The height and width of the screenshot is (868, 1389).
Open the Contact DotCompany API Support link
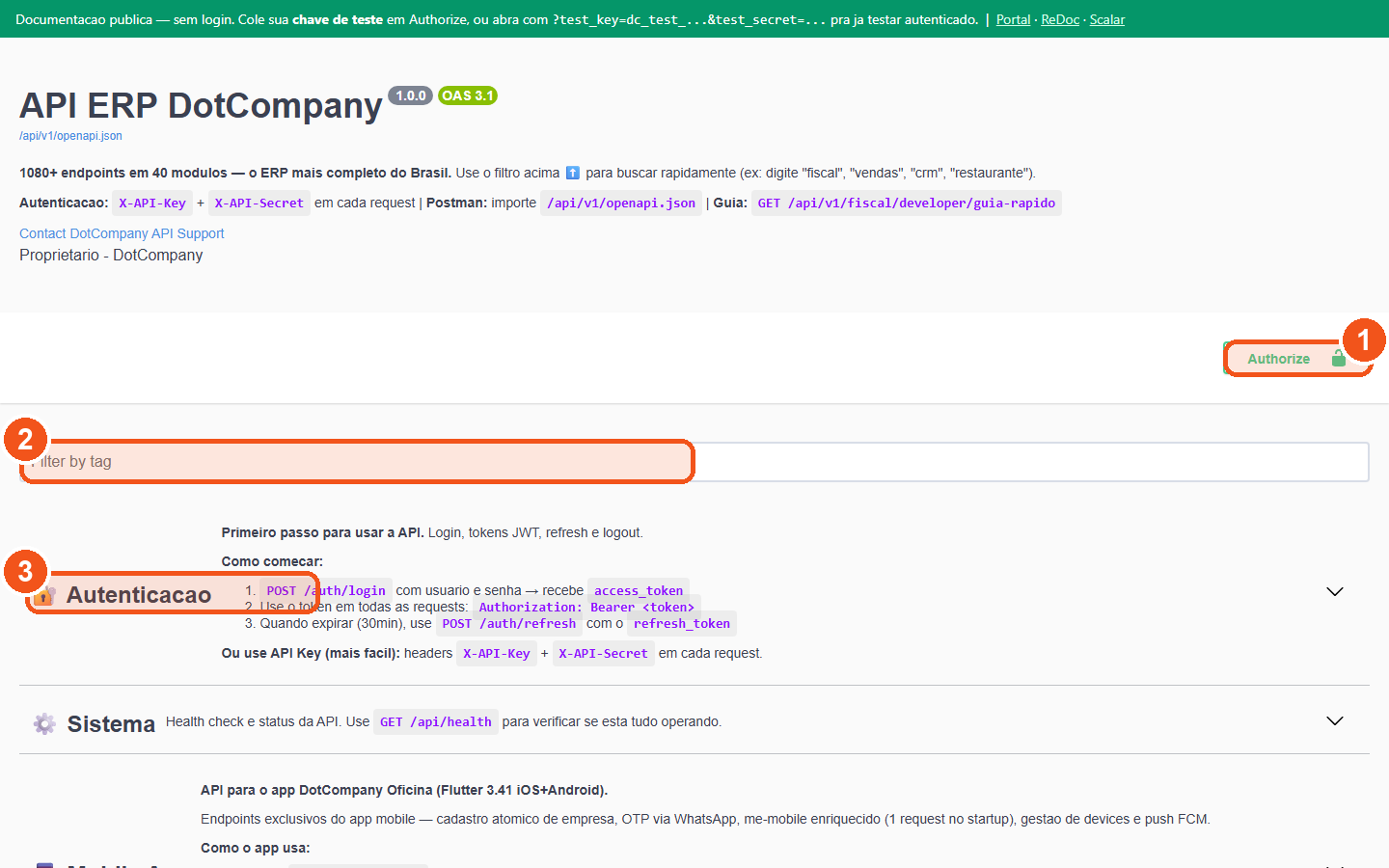point(122,233)
